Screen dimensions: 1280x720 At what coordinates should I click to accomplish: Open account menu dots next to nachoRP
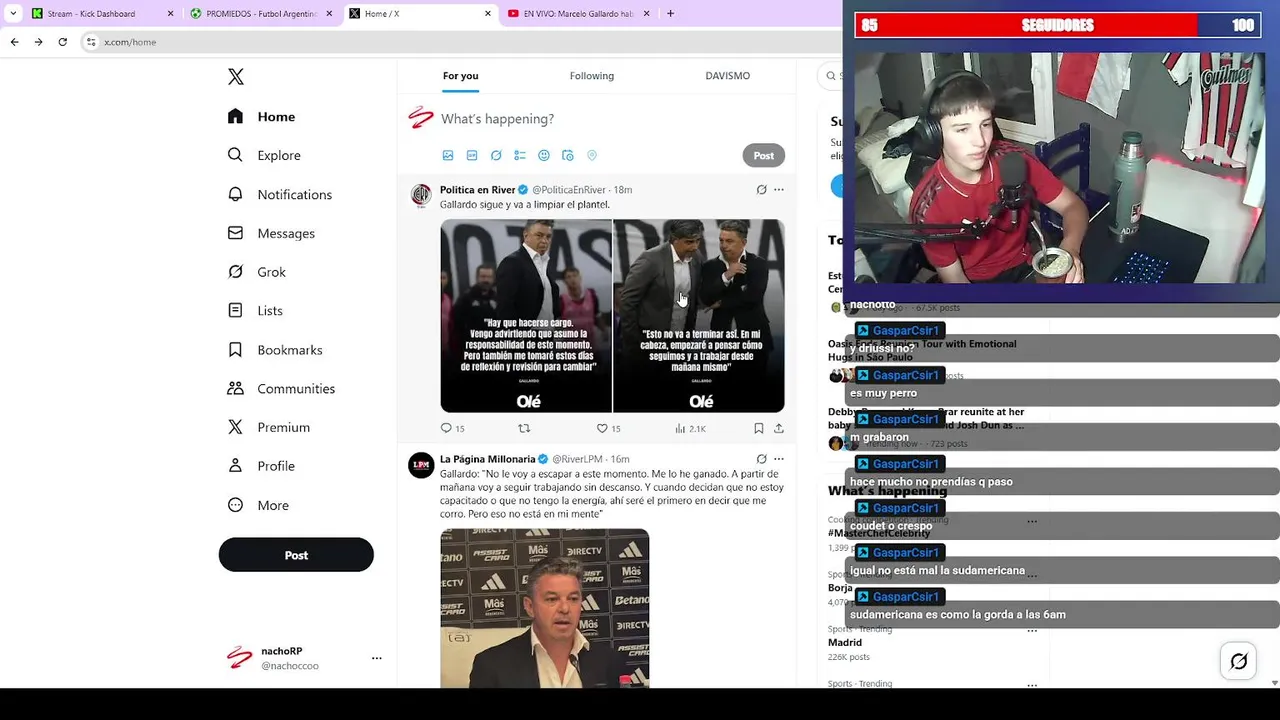[x=377, y=658]
